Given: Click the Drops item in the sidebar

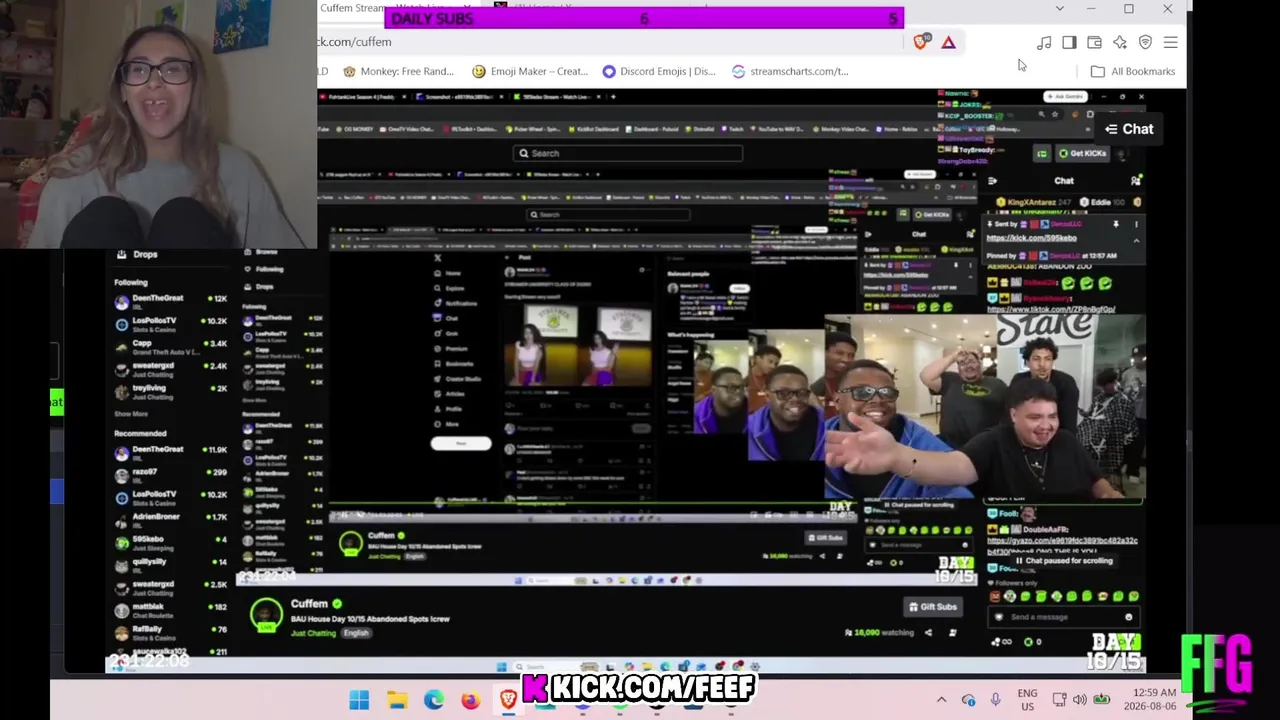Looking at the screenshot, I should (137, 254).
